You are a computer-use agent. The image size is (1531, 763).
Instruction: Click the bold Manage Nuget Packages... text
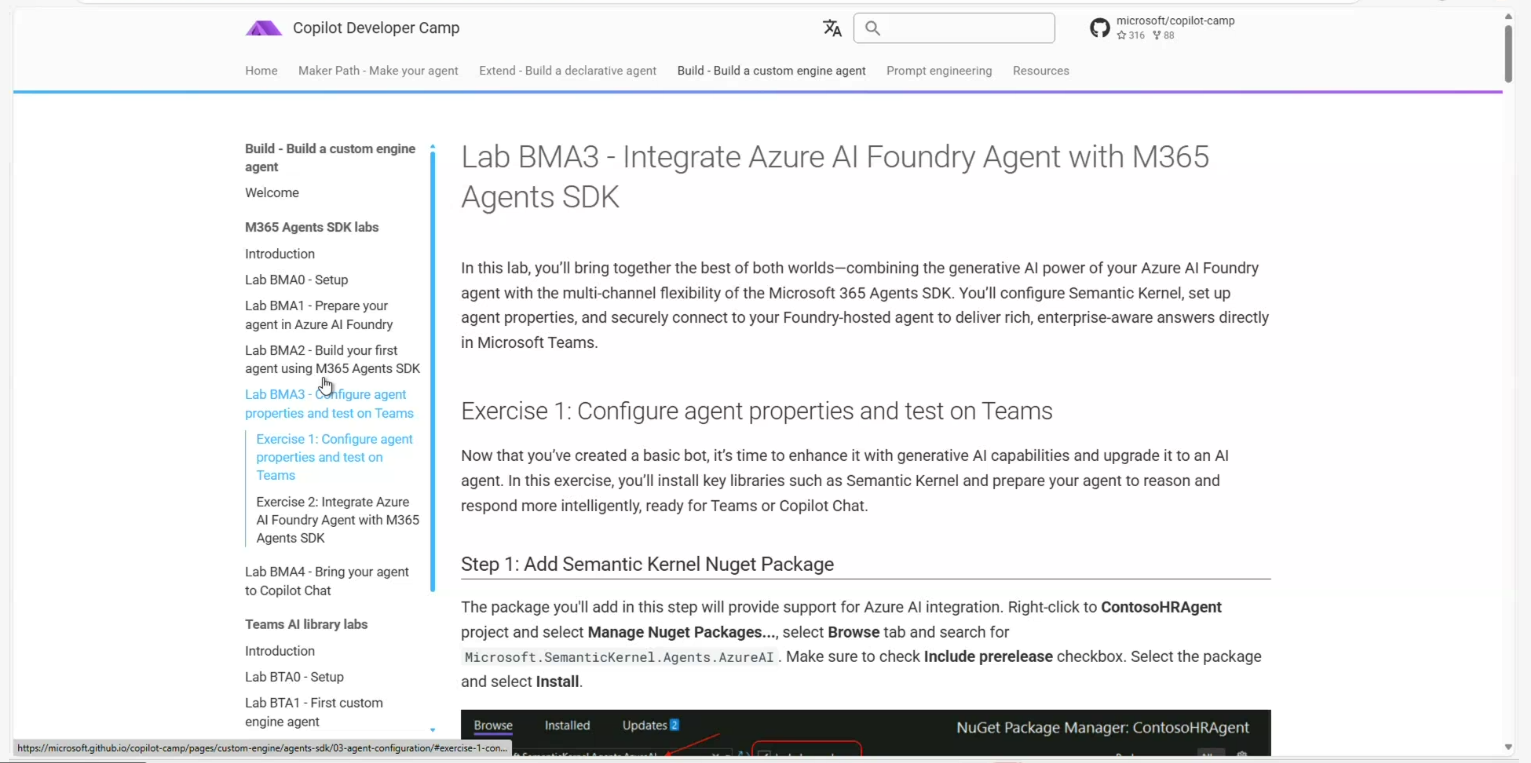(x=681, y=632)
